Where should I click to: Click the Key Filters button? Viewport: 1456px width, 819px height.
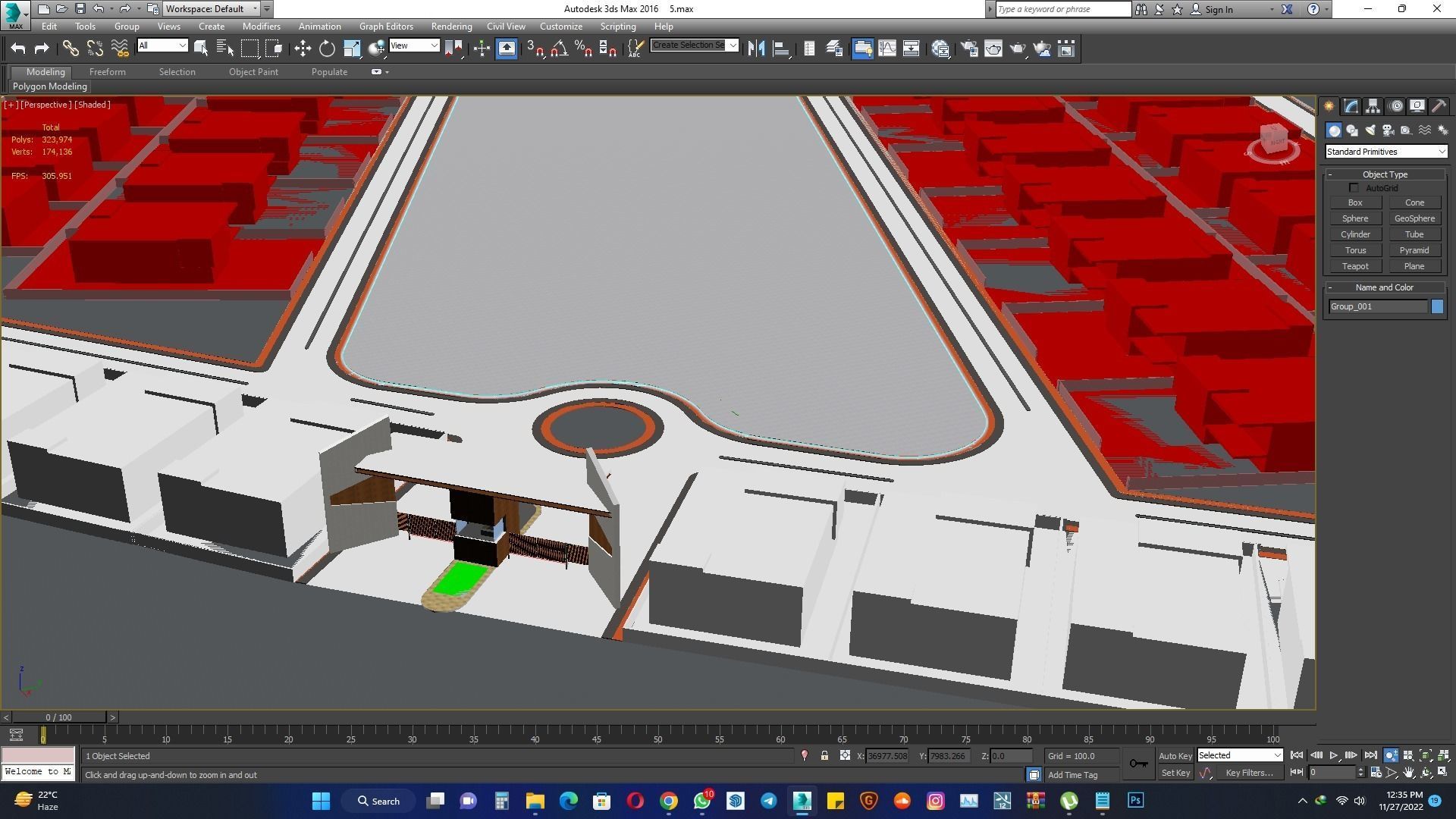(1250, 772)
